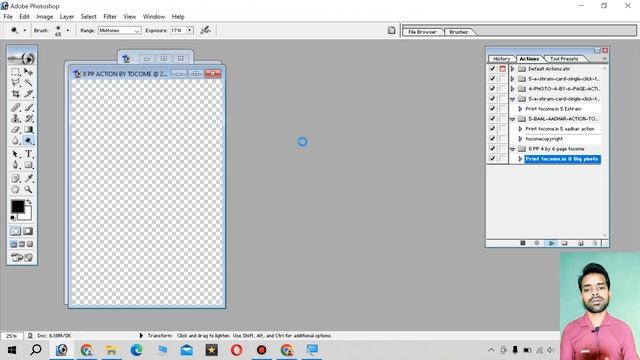Open the Layer menu
Screen dimensions: 640x360
click(67, 17)
